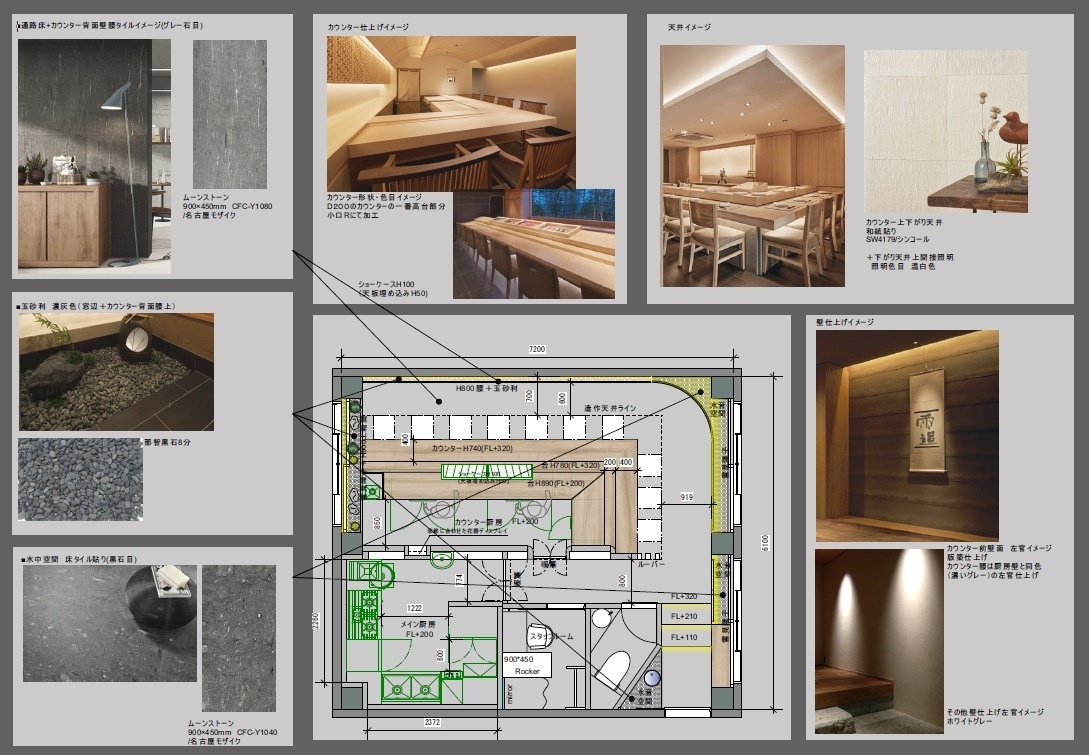Open the dark floor tile photo with black bowl
Screen dimensions: 1089x755
[110, 623]
